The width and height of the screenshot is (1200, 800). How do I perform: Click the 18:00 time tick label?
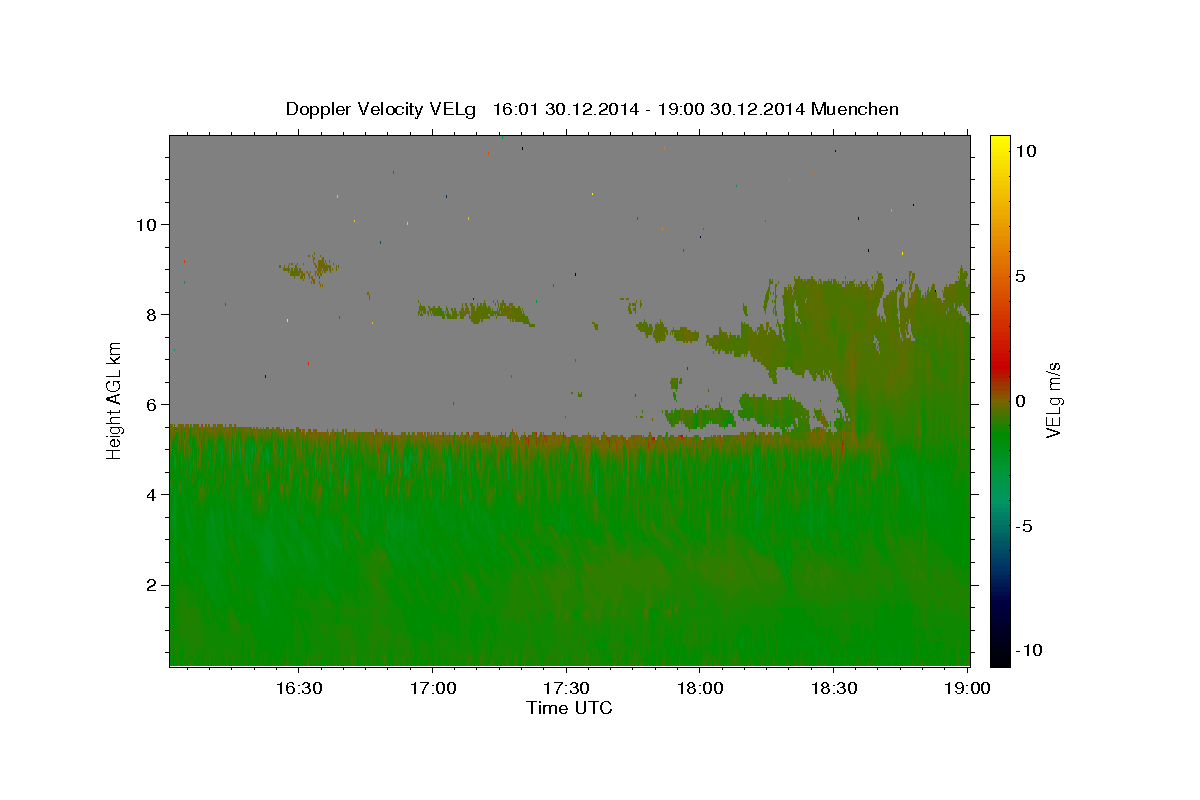pyautogui.click(x=699, y=689)
